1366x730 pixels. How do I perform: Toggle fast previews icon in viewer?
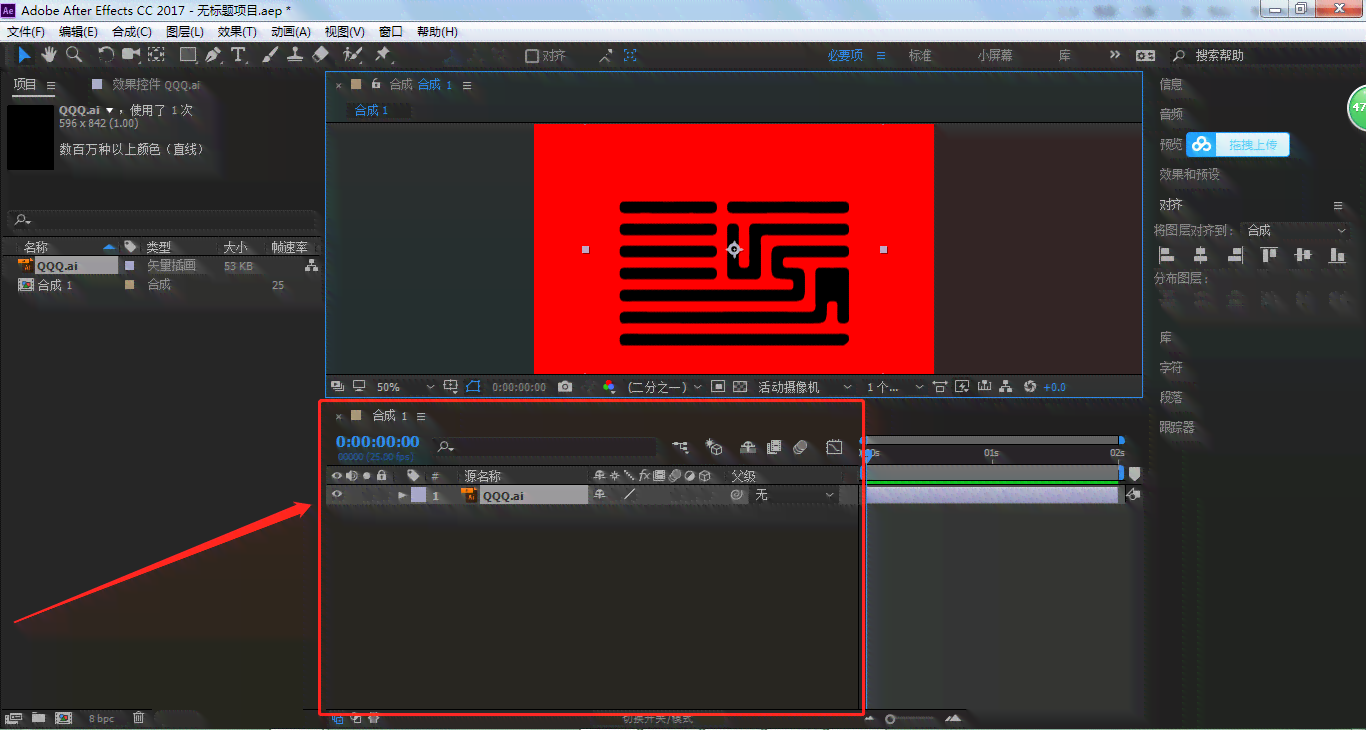[962, 387]
